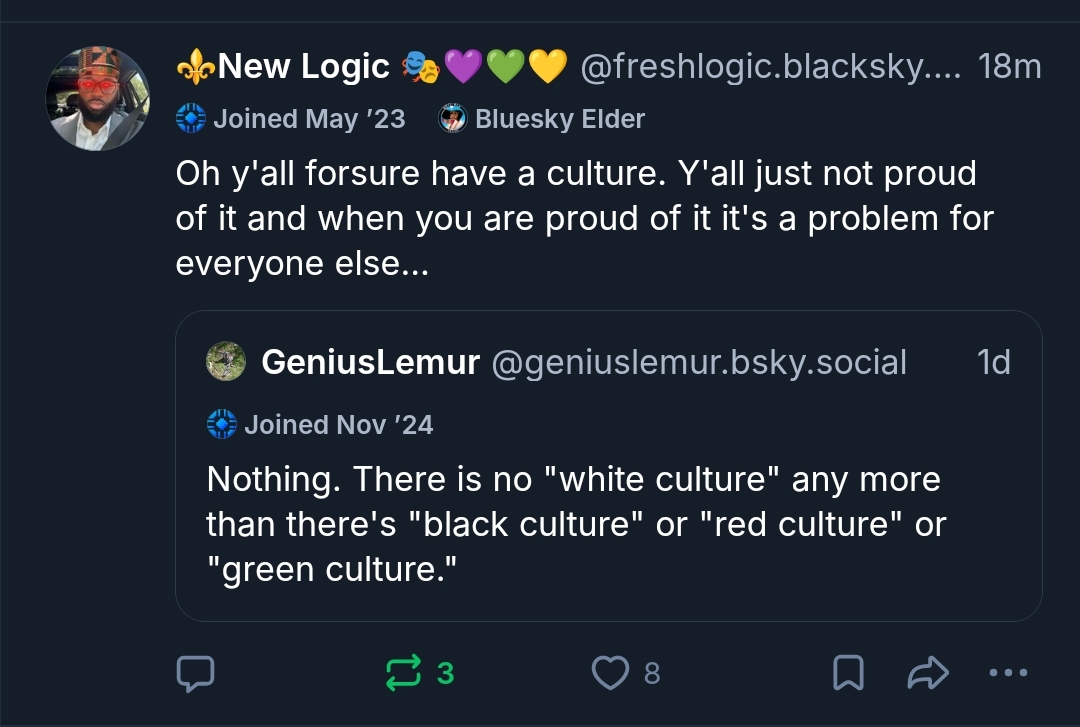Click the 18m post timestamp

click(x=1010, y=67)
